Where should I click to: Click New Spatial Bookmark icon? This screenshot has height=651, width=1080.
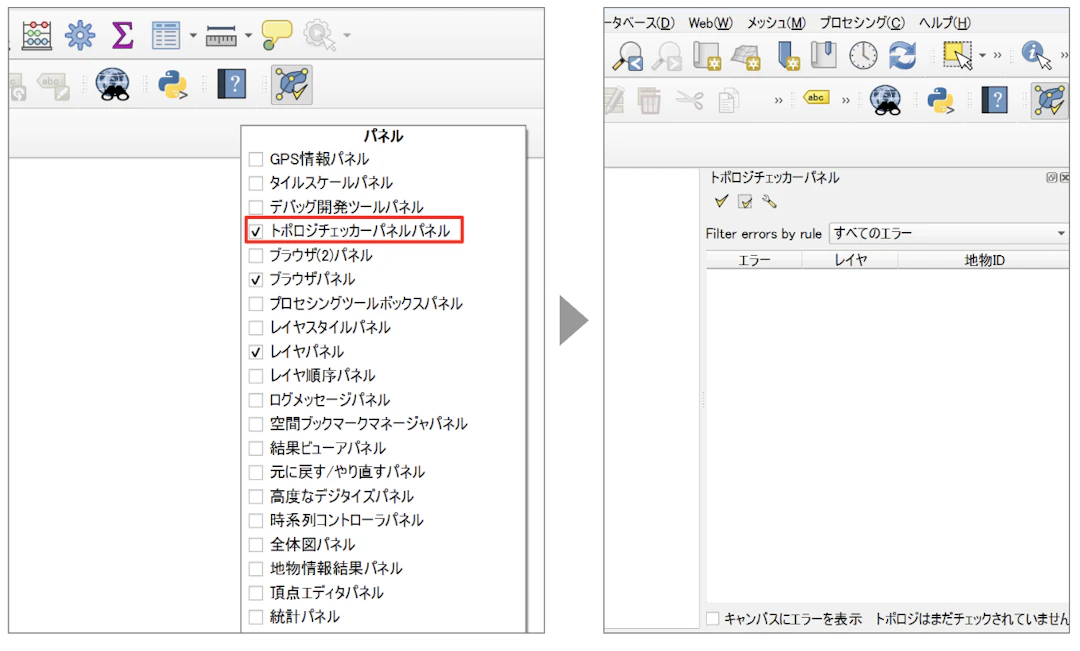point(787,56)
